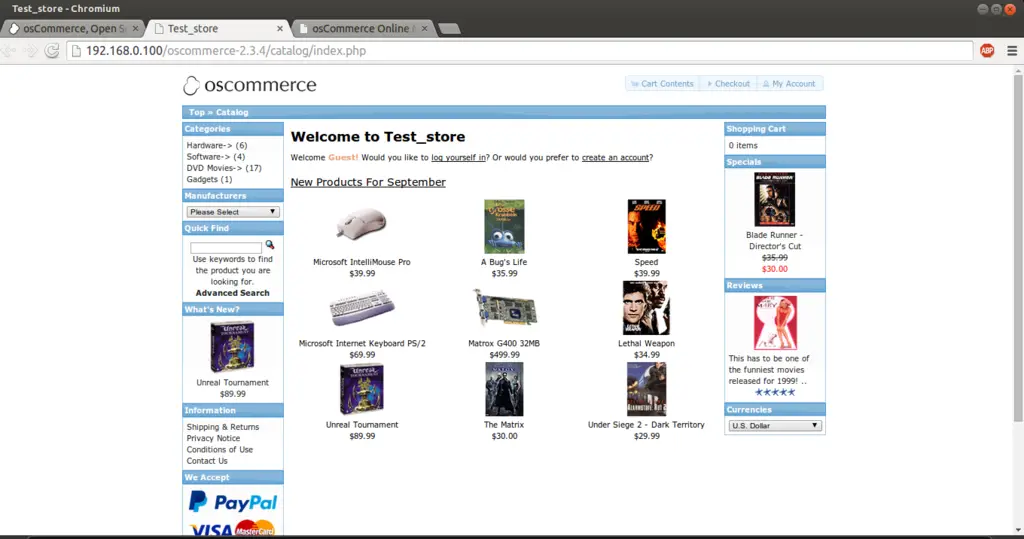Open Shipping & Returns page
The width and height of the screenshot is (1024, 539).
click(223, 427)
